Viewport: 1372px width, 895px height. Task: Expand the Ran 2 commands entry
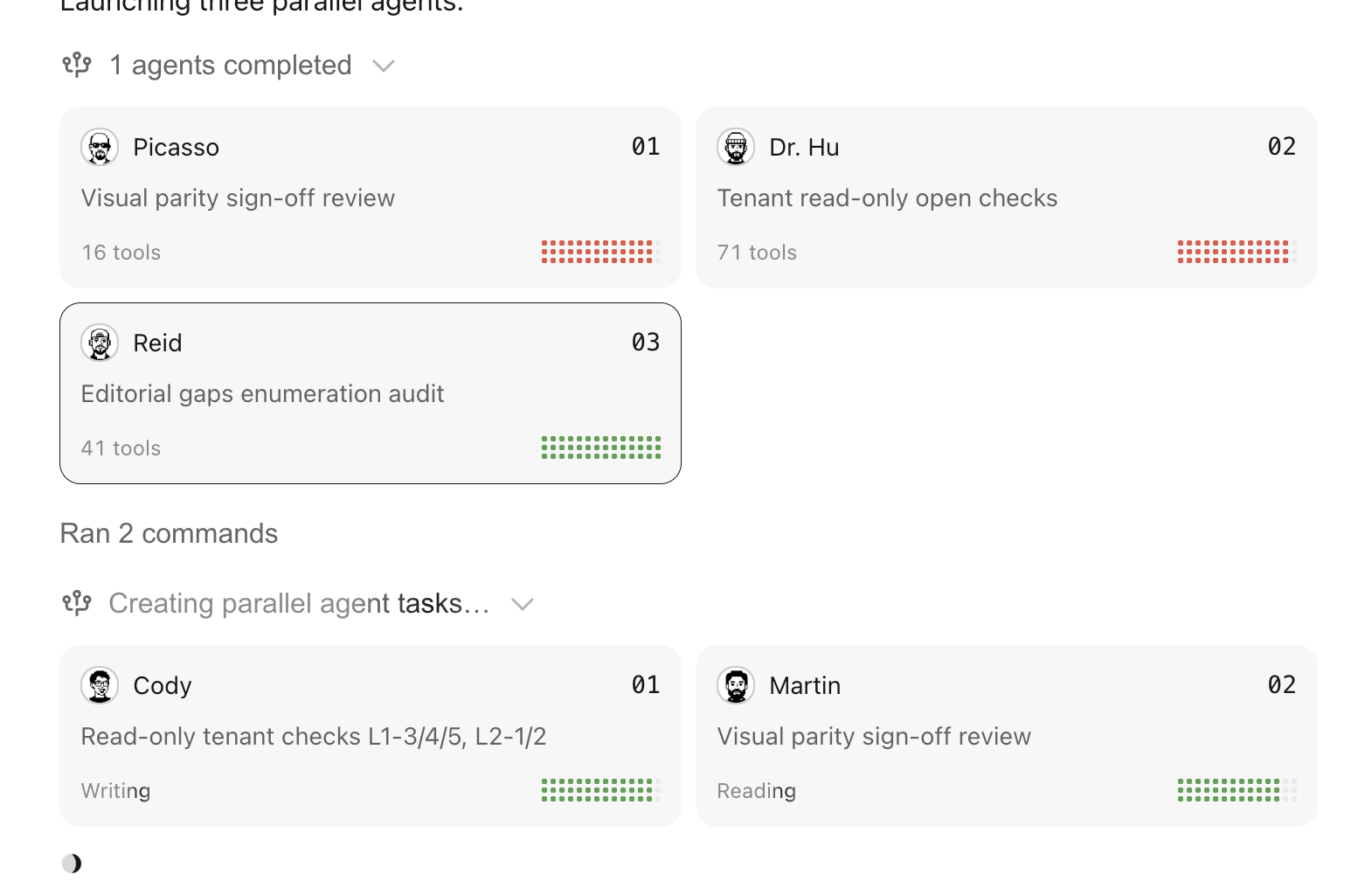click(x=169, y=533)
